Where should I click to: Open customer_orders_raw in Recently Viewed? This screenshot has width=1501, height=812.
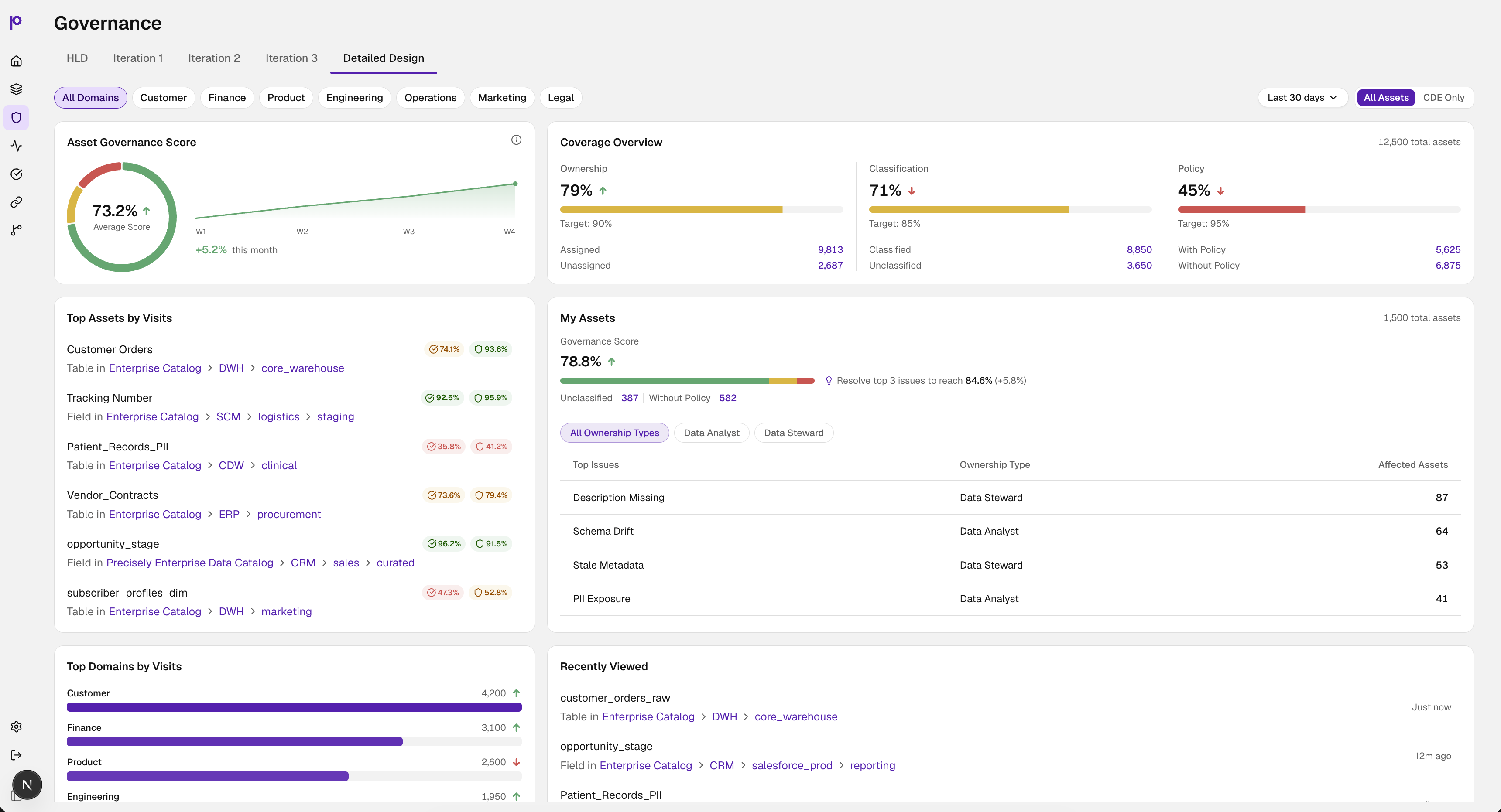(x=615, y=699)
